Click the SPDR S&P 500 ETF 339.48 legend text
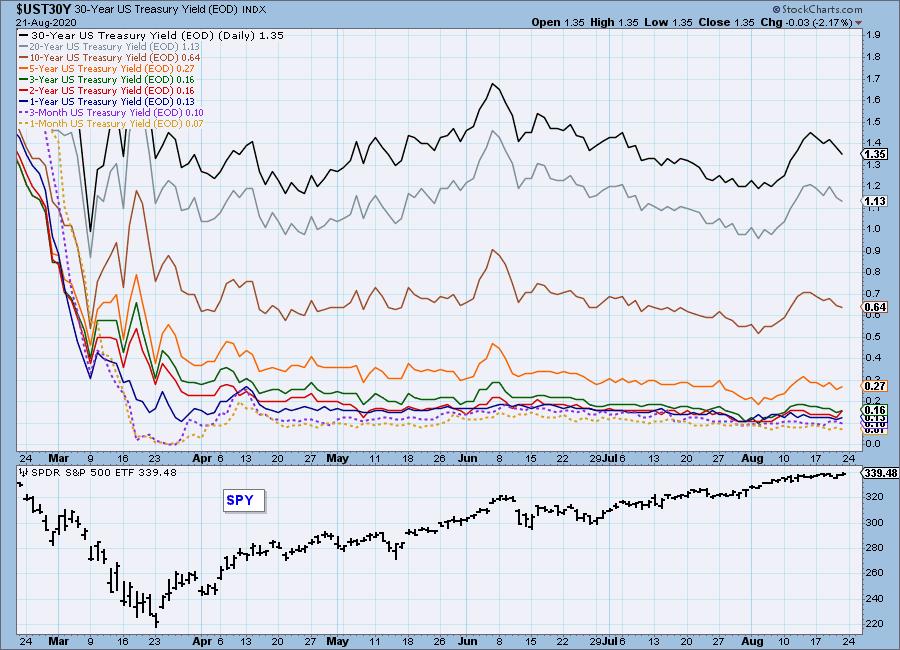Viewport: 900px width, 650px height. 104,473
